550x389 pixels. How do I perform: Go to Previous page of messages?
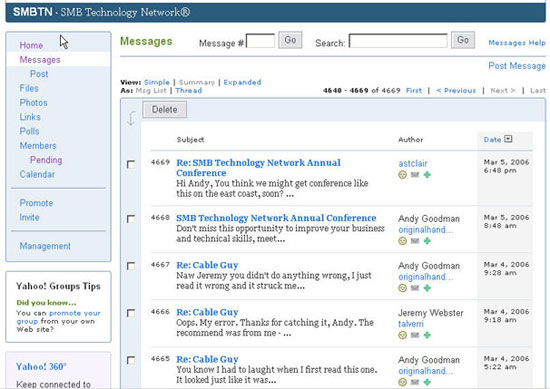pos(456,90)
